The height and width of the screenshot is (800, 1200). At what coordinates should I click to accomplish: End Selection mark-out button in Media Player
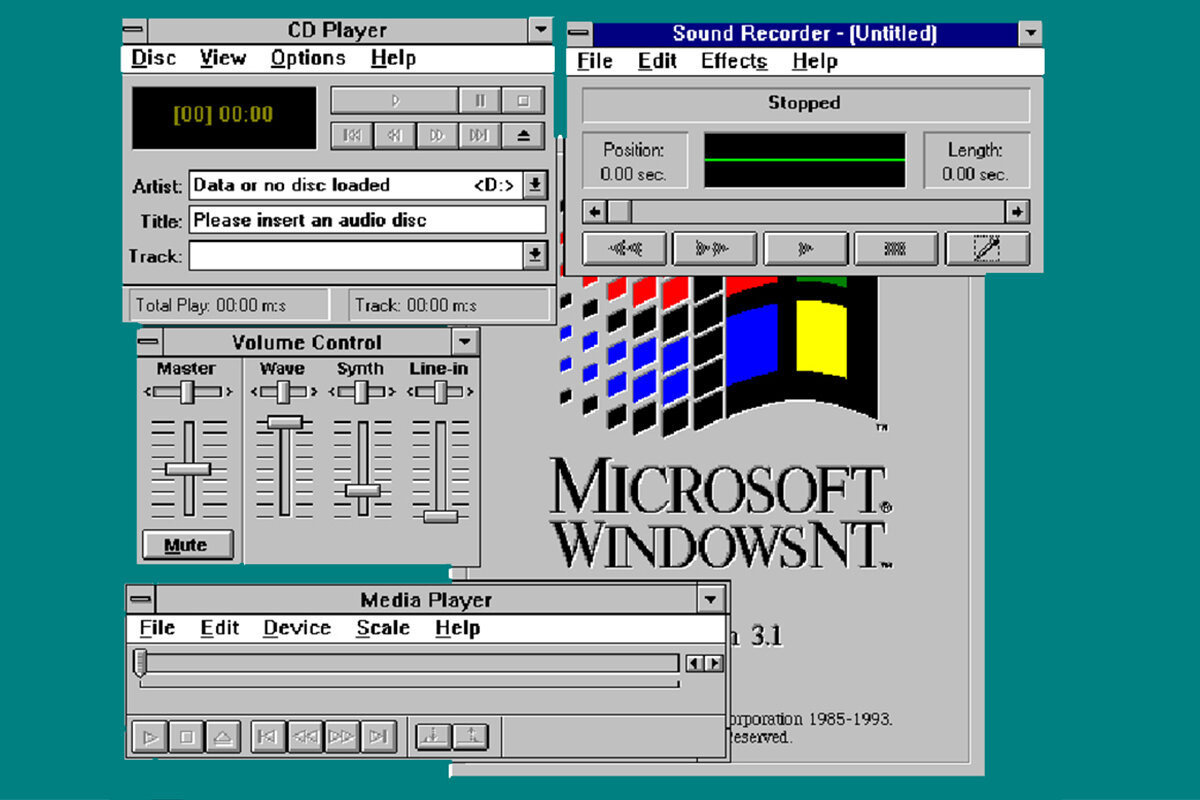pyautogui.click(x=470, y=736)
